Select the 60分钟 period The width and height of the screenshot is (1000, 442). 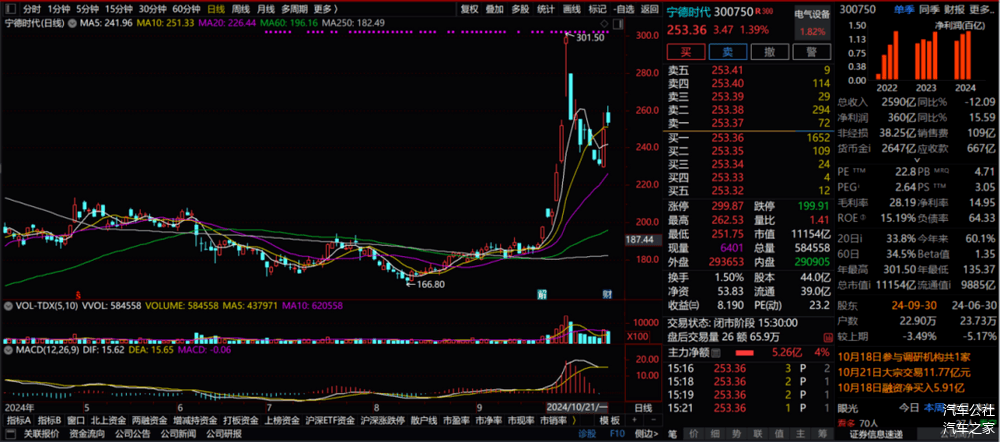[x=186, y=10]
